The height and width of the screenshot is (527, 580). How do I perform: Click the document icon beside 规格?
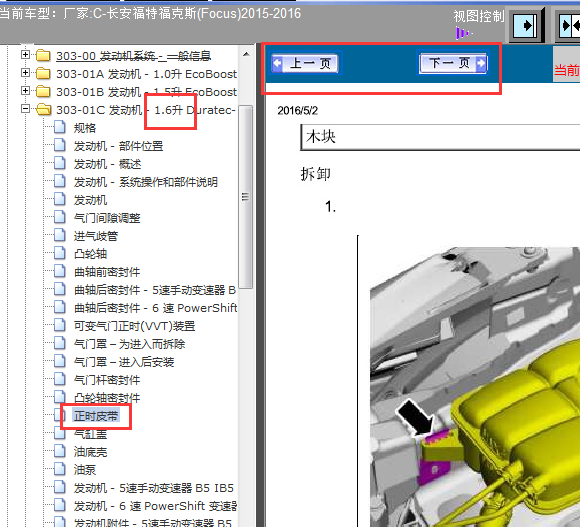(60, 126)
